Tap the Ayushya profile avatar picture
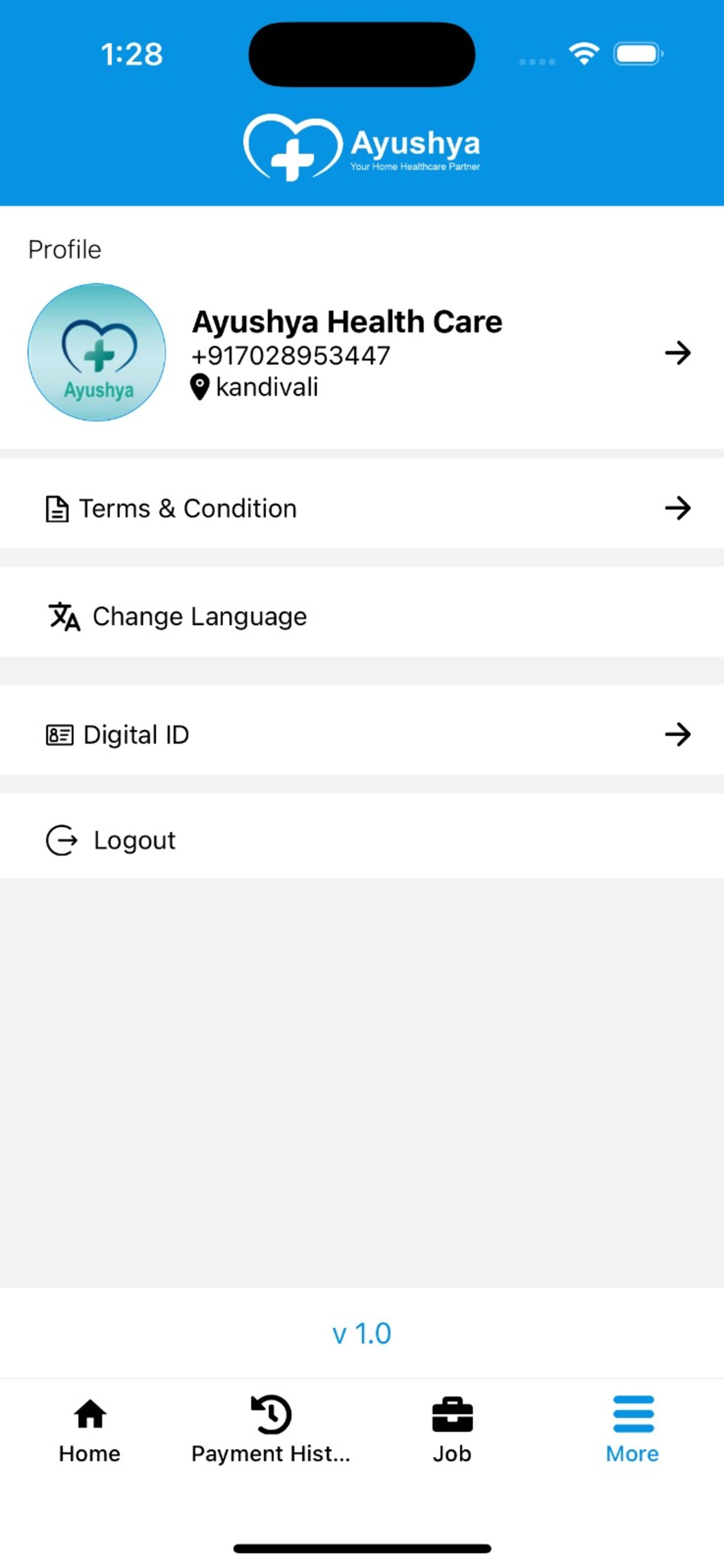This screenshot has height=1568, width=724. pyautogui.click(x=97, y=352)
